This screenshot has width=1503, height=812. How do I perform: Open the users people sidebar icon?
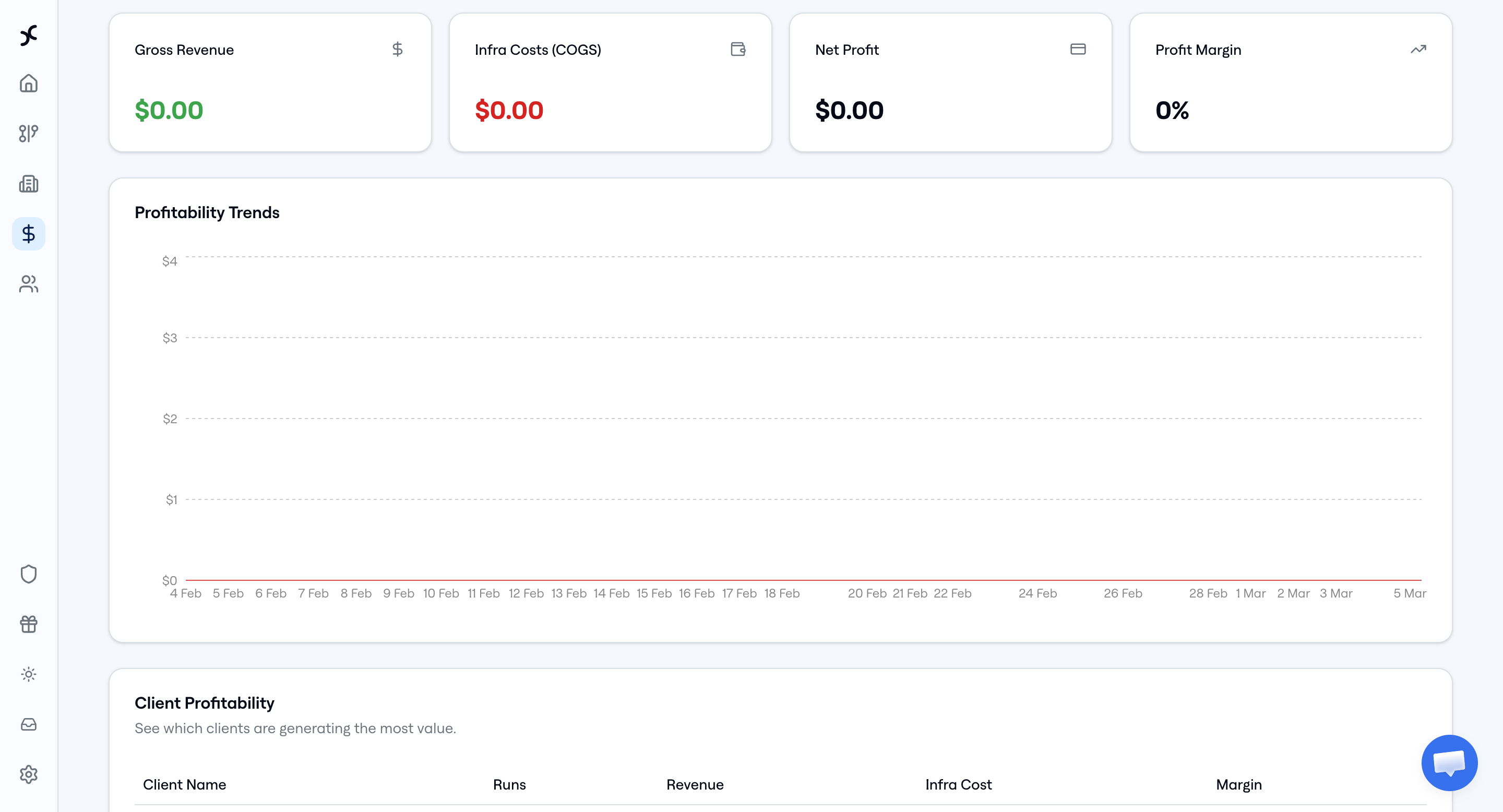pos(28,284)
